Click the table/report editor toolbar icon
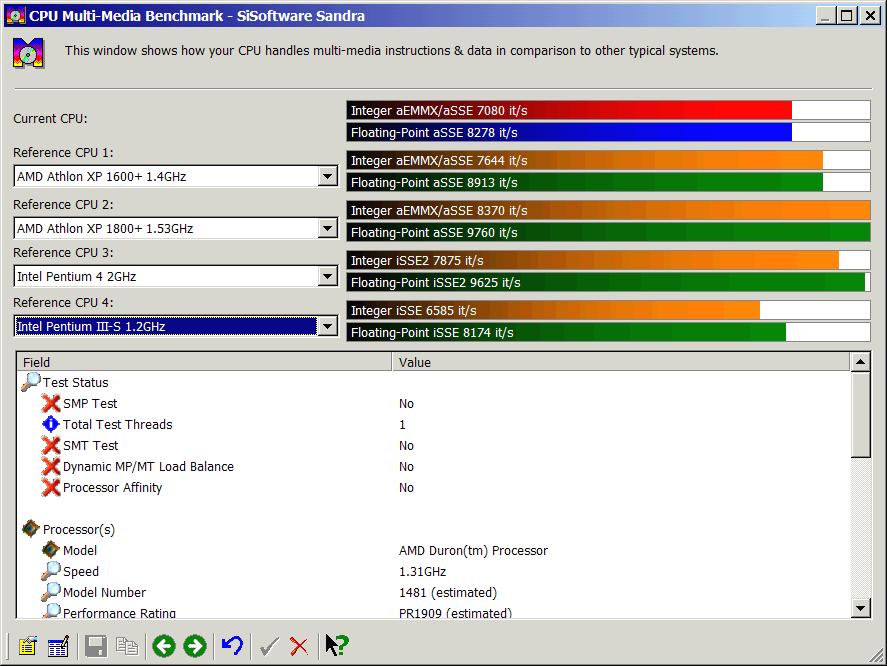The height and width of the screenshot is (666, 887). (x=58, y=646)
